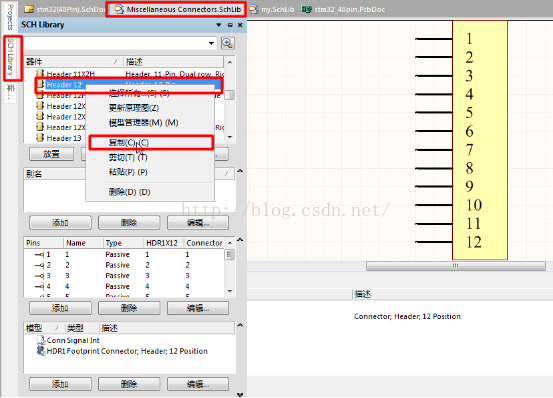Collapse the model section chevron
This screenshot has width=553, height=398.
tap(240, 325)
